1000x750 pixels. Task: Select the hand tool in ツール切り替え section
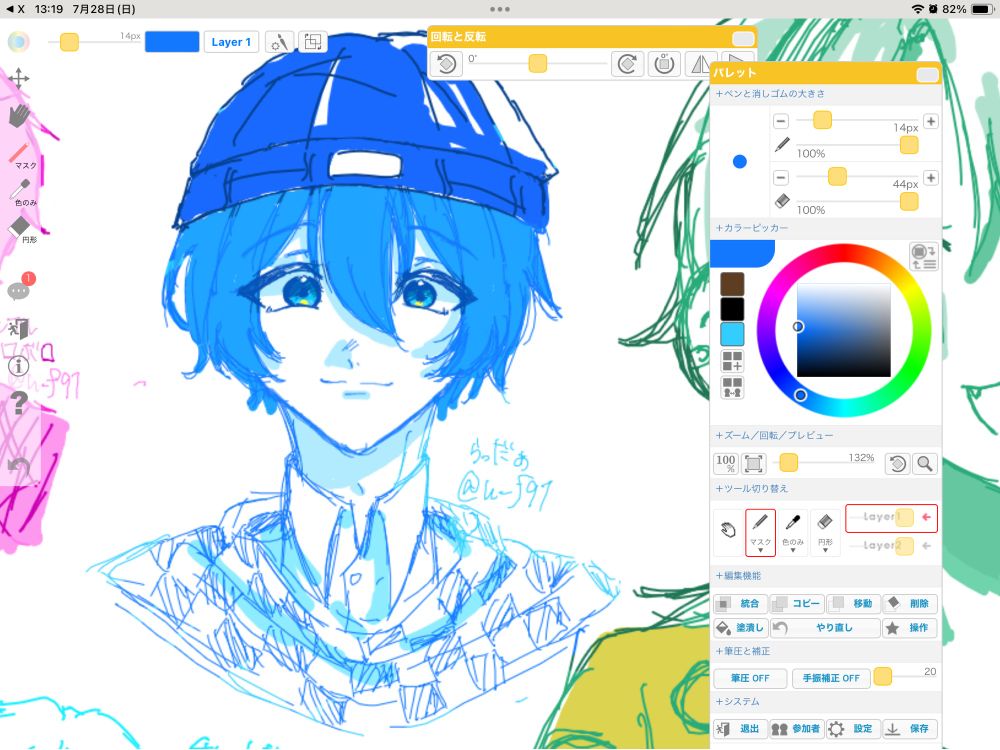pos(728,529)
